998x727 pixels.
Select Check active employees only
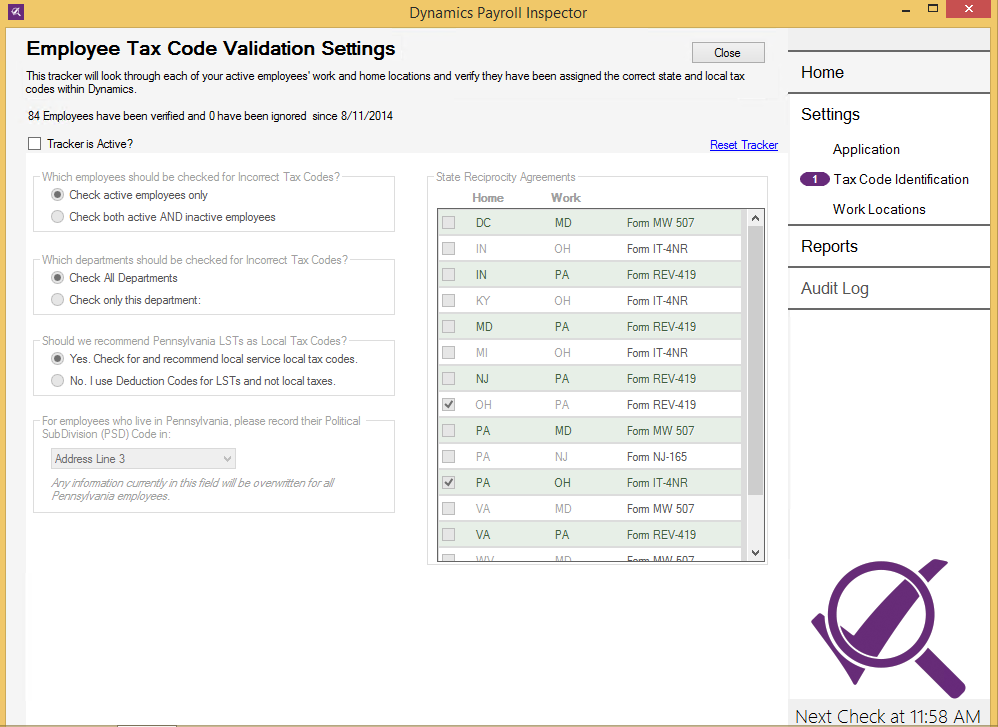point(57,195)
